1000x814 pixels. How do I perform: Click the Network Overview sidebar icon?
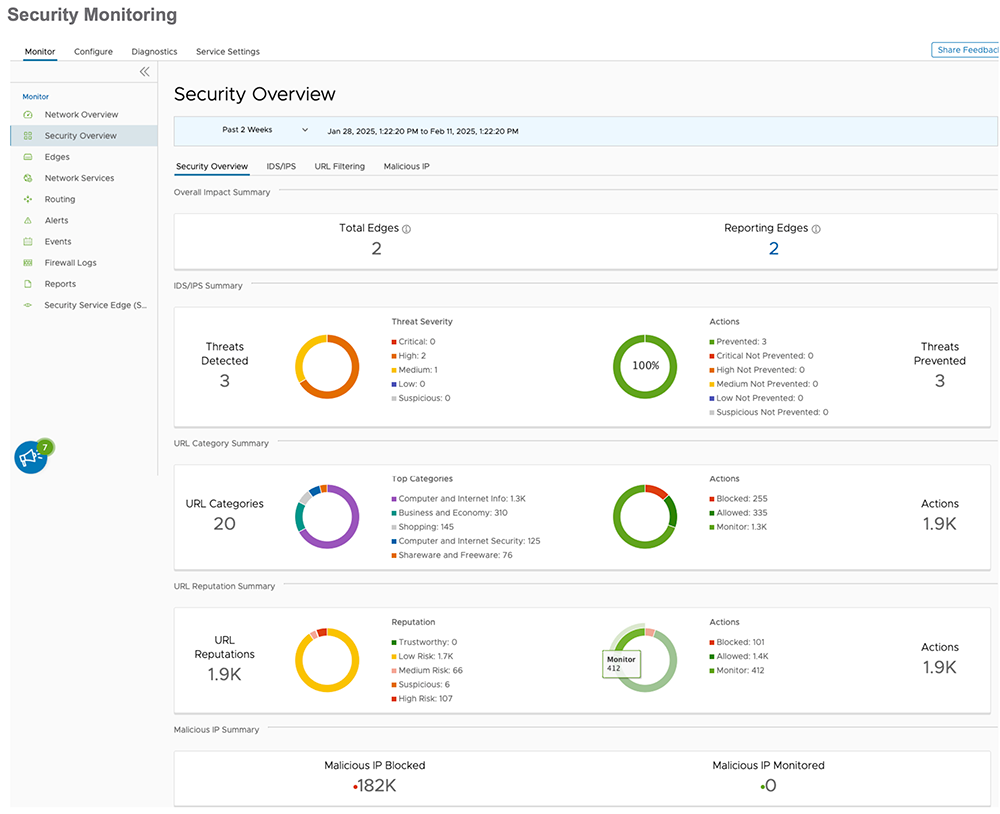coord(28,115)
